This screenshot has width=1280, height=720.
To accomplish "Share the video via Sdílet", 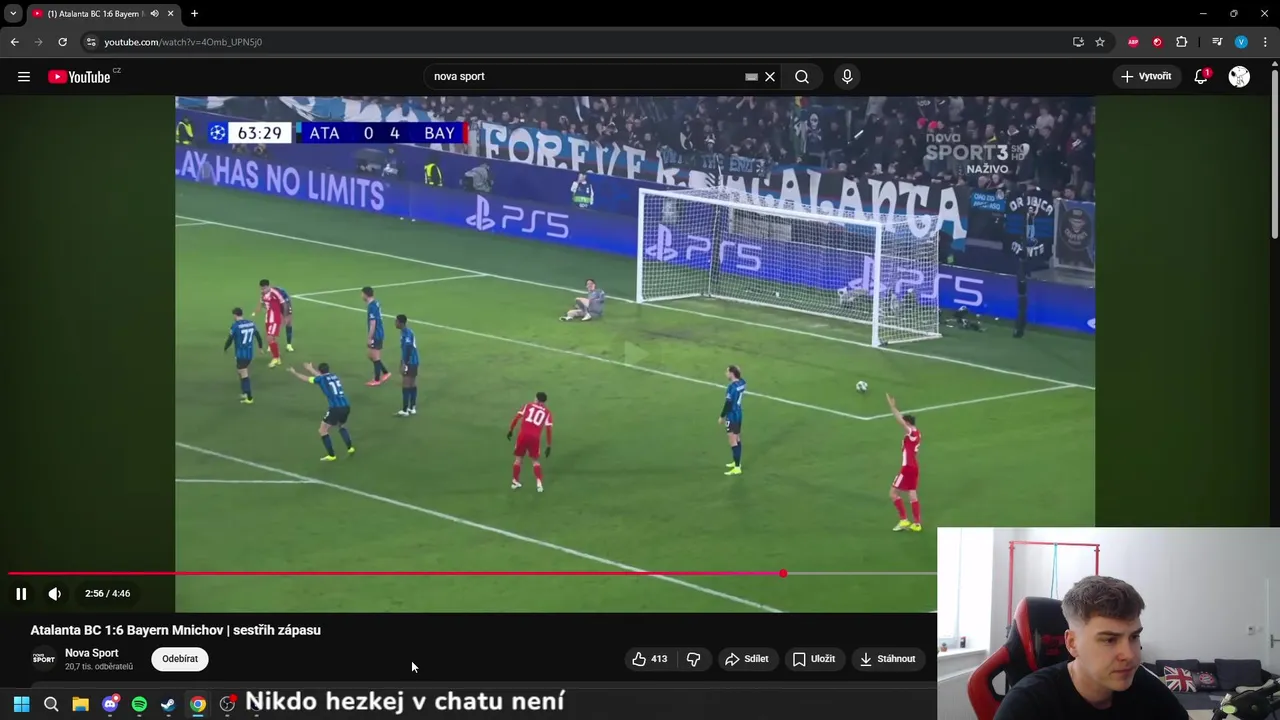I will [x=747, y=659].
